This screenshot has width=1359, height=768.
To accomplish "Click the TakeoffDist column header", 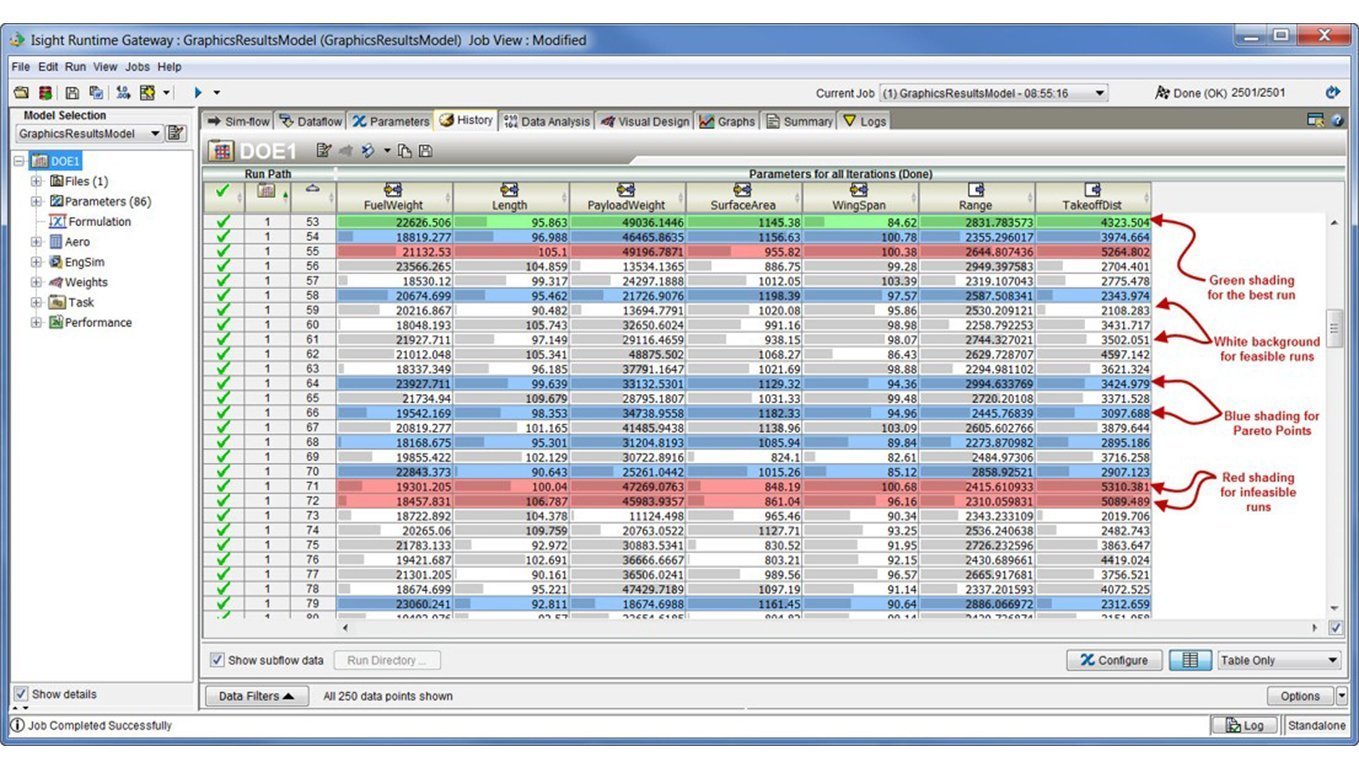I will point(1092,197).
